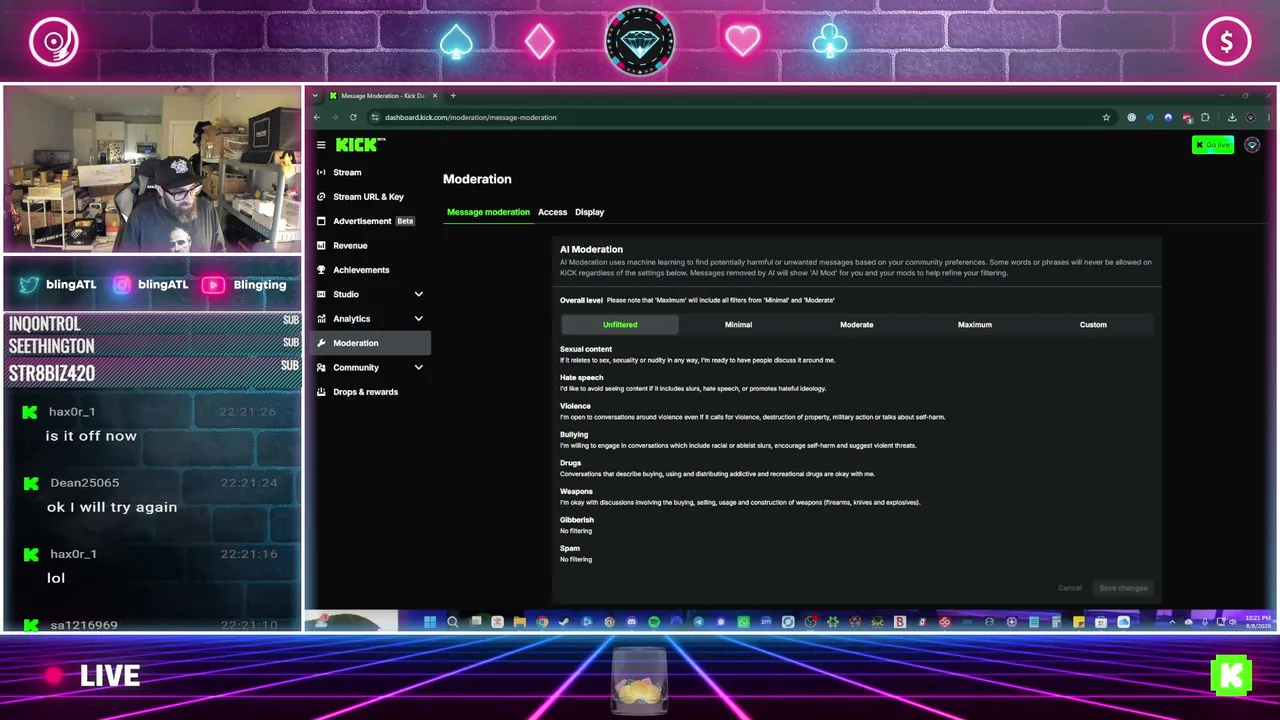Click the Community people icon
This screenshot has height=720, width=1280.
pos(321,367)
